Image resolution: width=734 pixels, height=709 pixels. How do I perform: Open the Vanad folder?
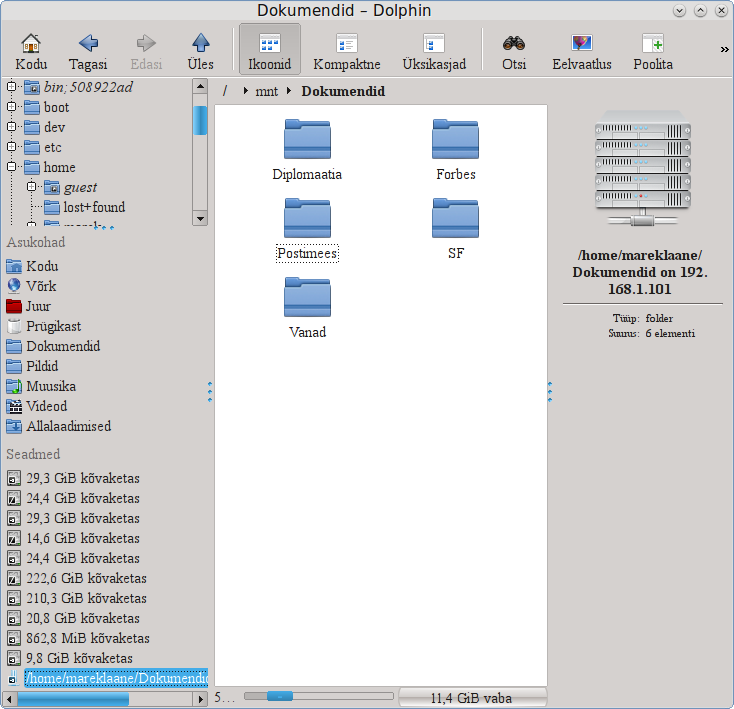(307, 308)
